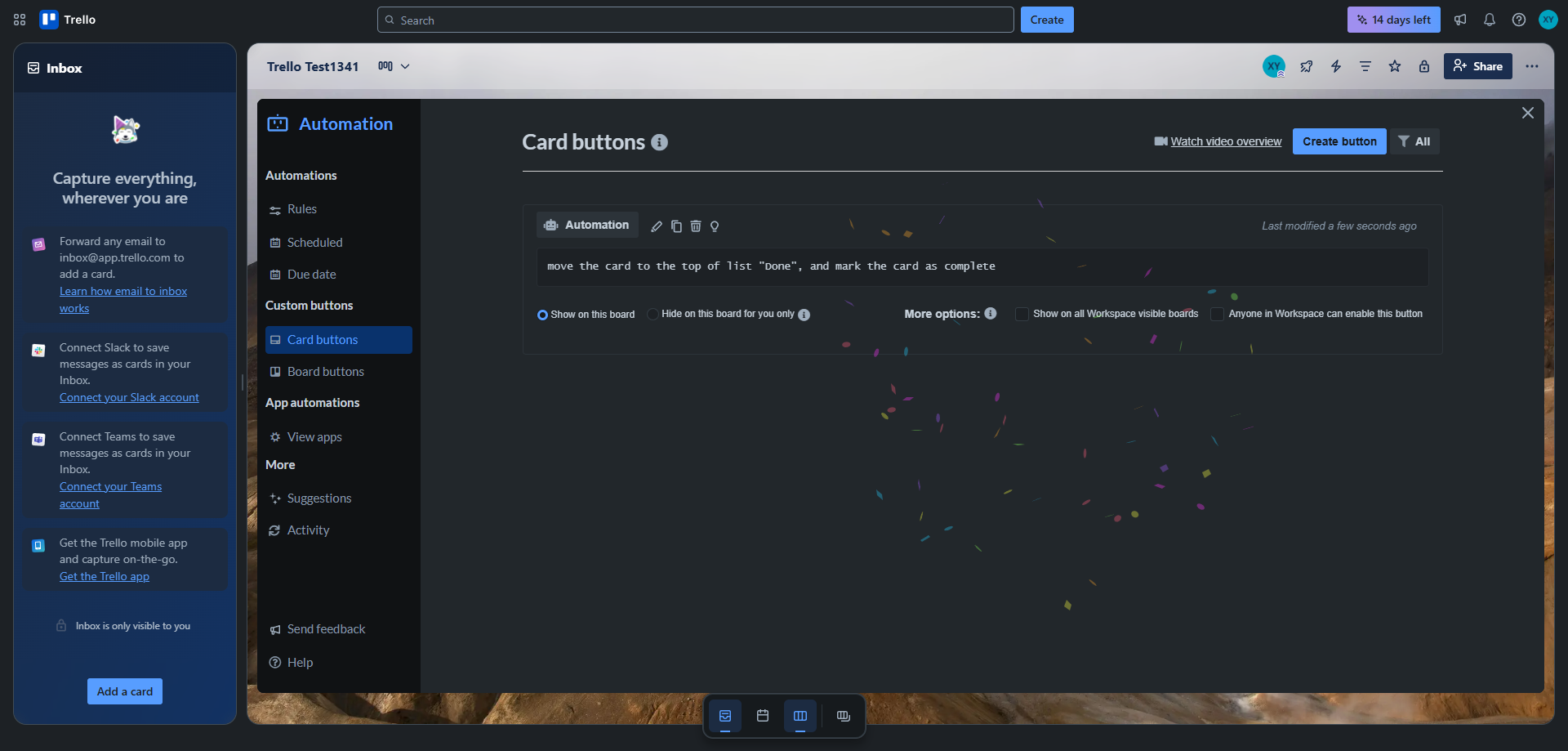The width and height of the screenshot is (1568, 751).
Task: Click the lightbulb tip icon next to trash
Action: (x=715, y=226)
